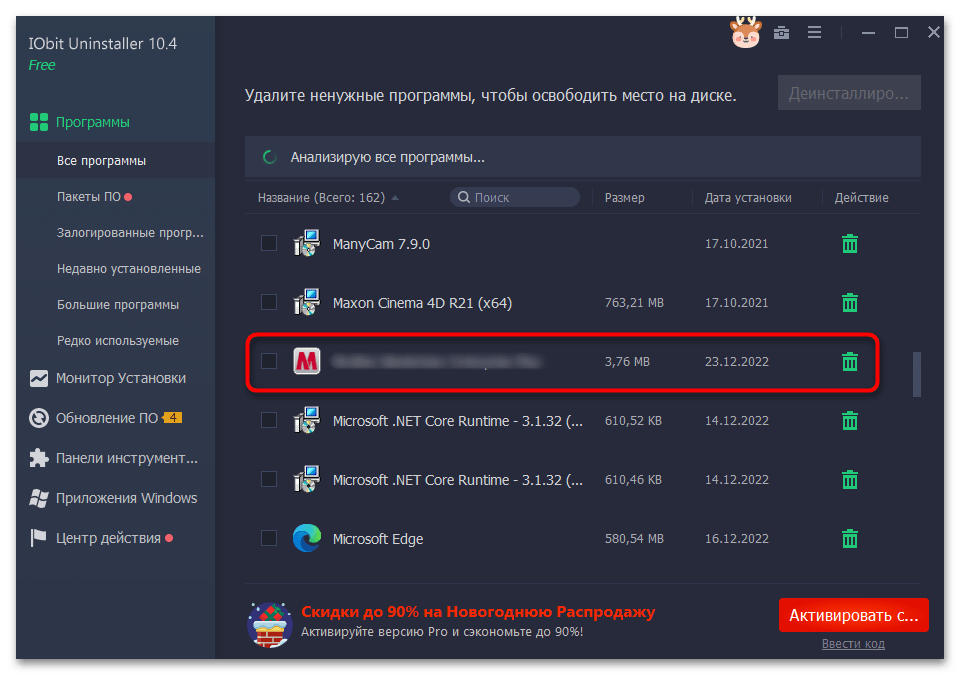The width and height of the screenshot is (960, 675).
Task: Sort by Дата установки column
Action: (748, 198)
